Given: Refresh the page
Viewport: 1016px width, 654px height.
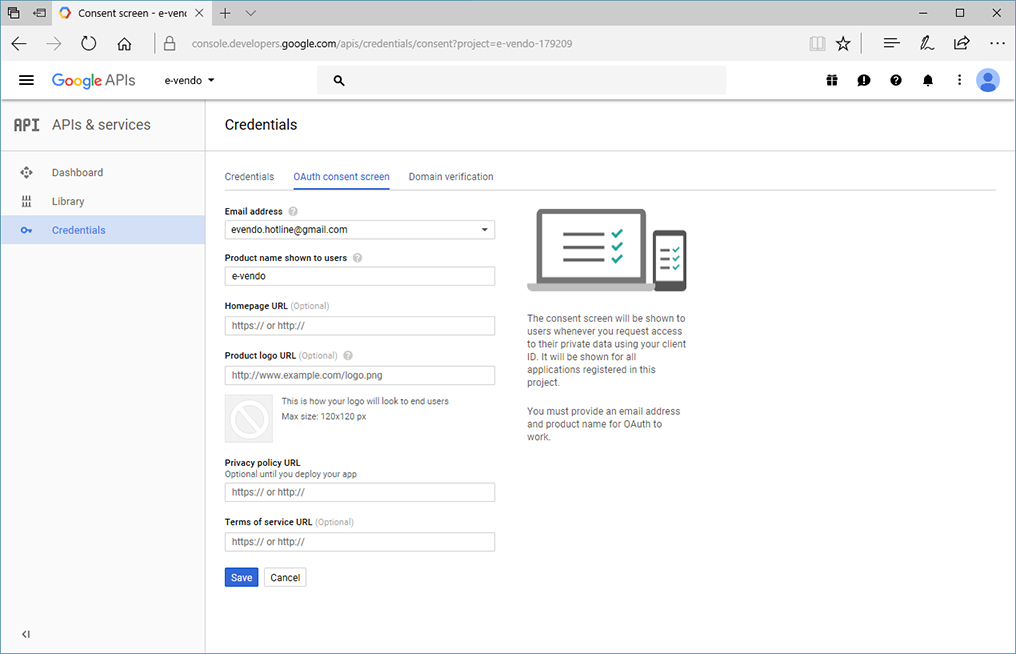Looking at the screenshot, I should pos(89,43).
